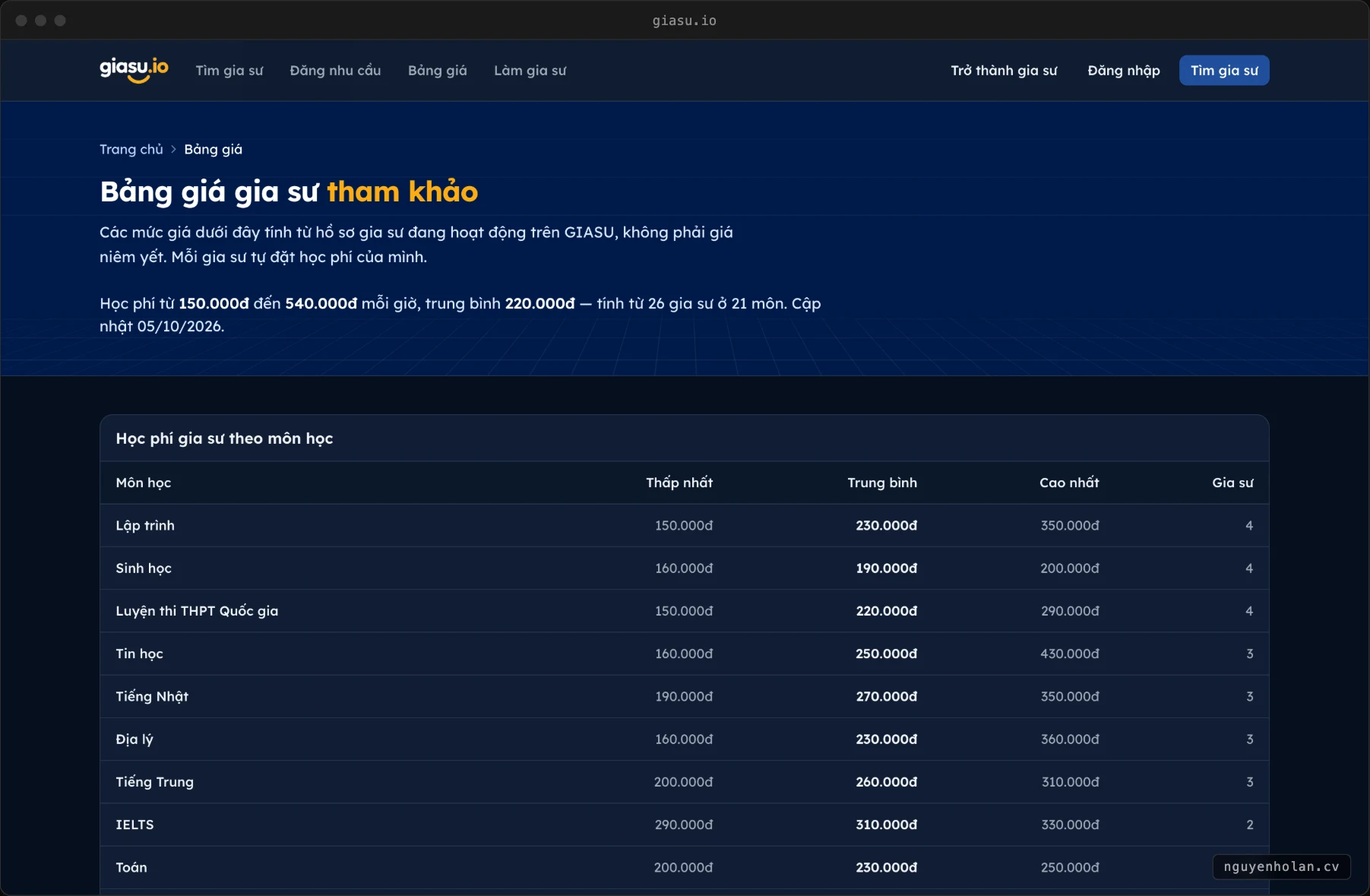Go to Đăng nhu cầu page
The width and height of the screenshot is (1370, 896).
(x=335, y=71)
